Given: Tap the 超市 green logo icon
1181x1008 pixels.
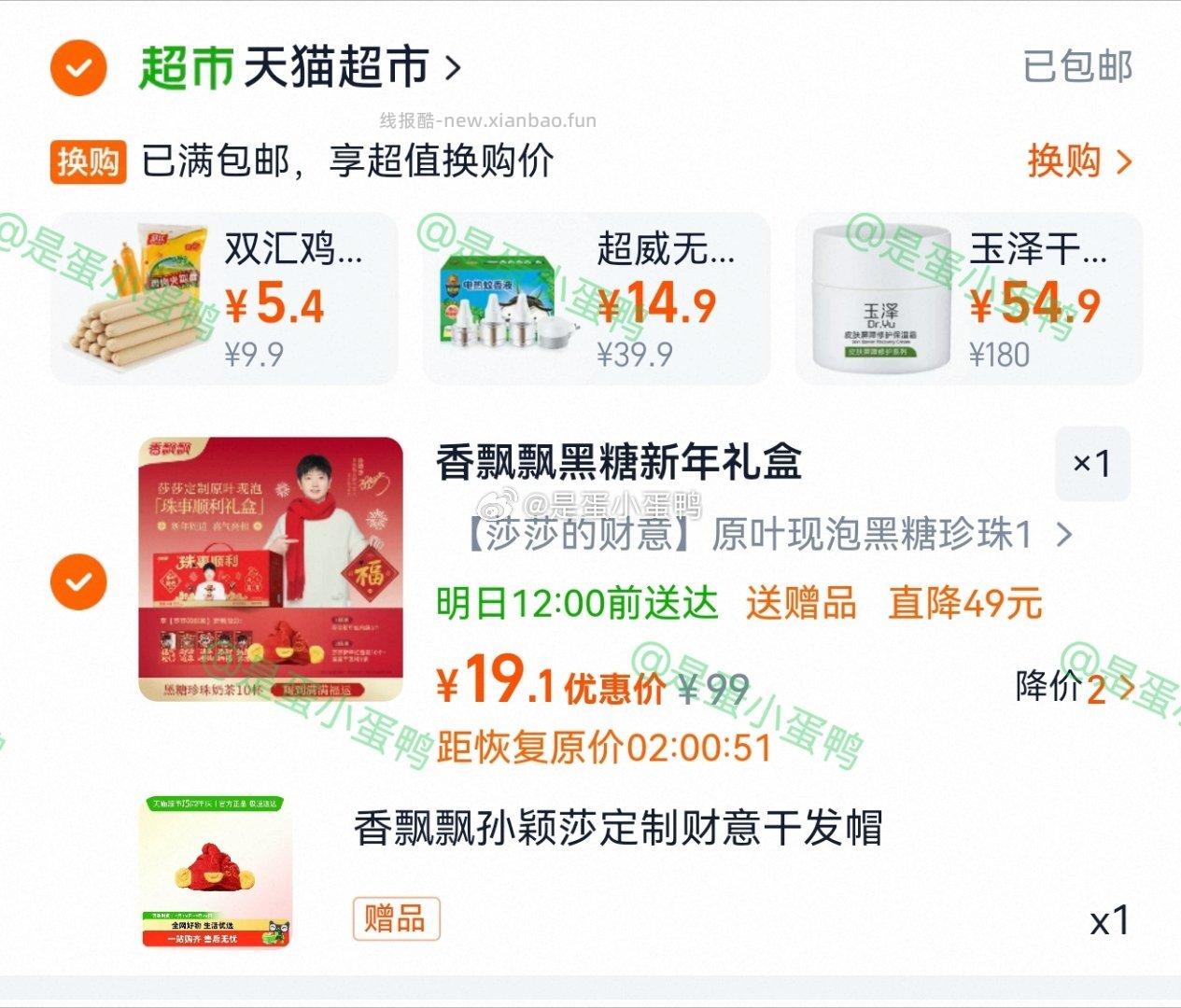Looking at the screenshot, I should click(186, 67).
